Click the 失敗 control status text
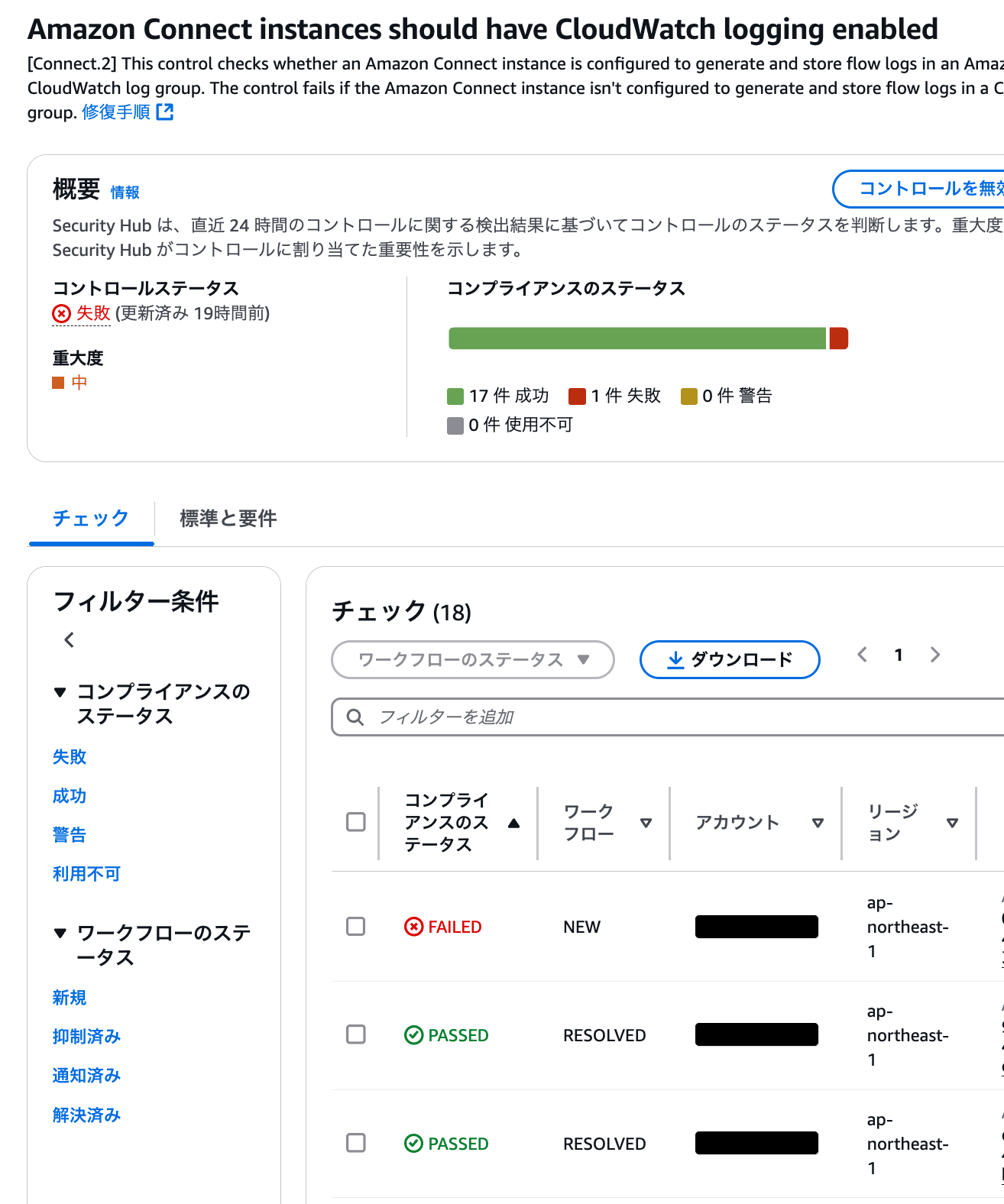The width and height of the screenshot is (1004, 1204). point(93,313)
